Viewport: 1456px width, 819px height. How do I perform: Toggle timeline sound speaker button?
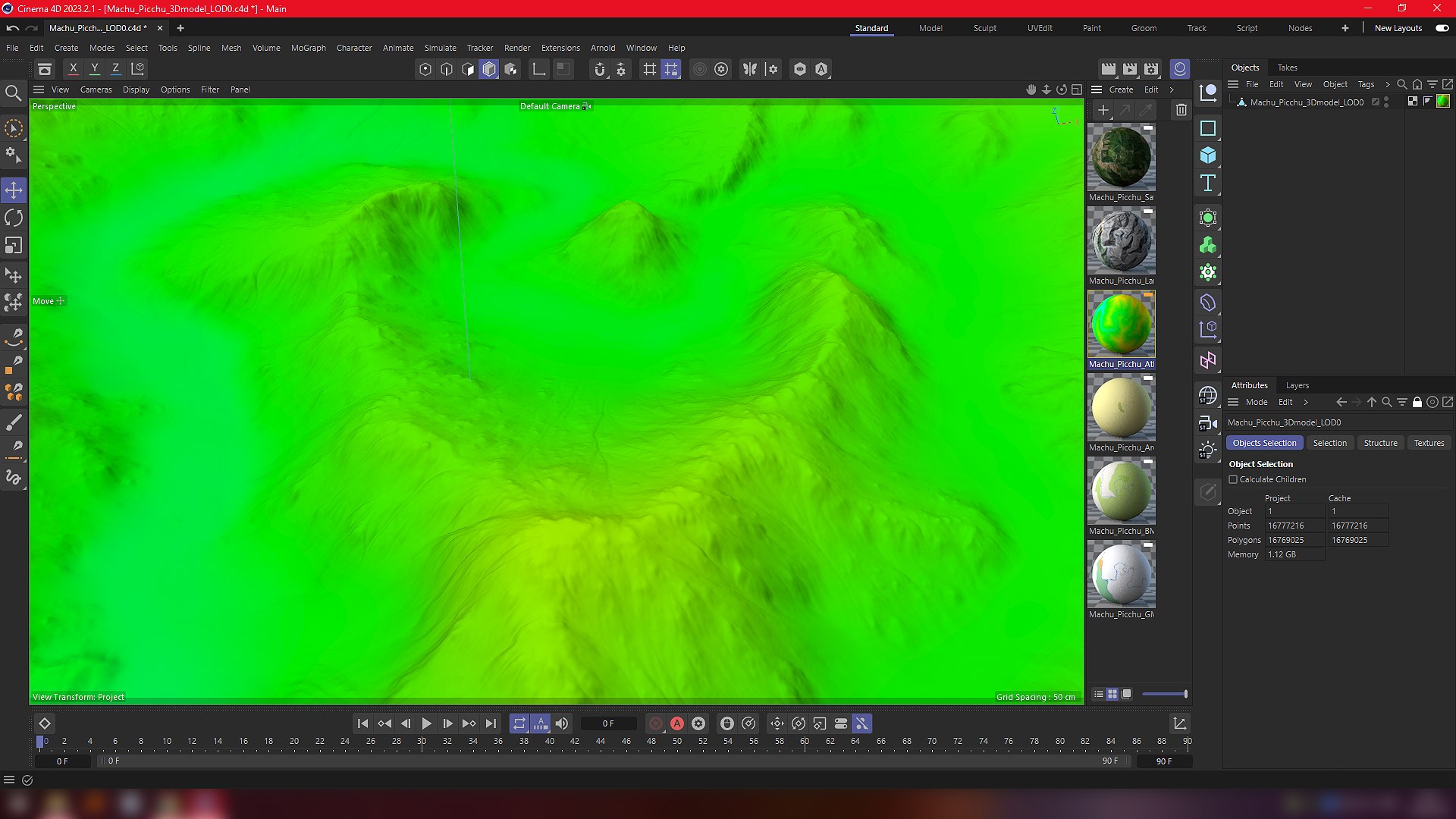(562, 723)
